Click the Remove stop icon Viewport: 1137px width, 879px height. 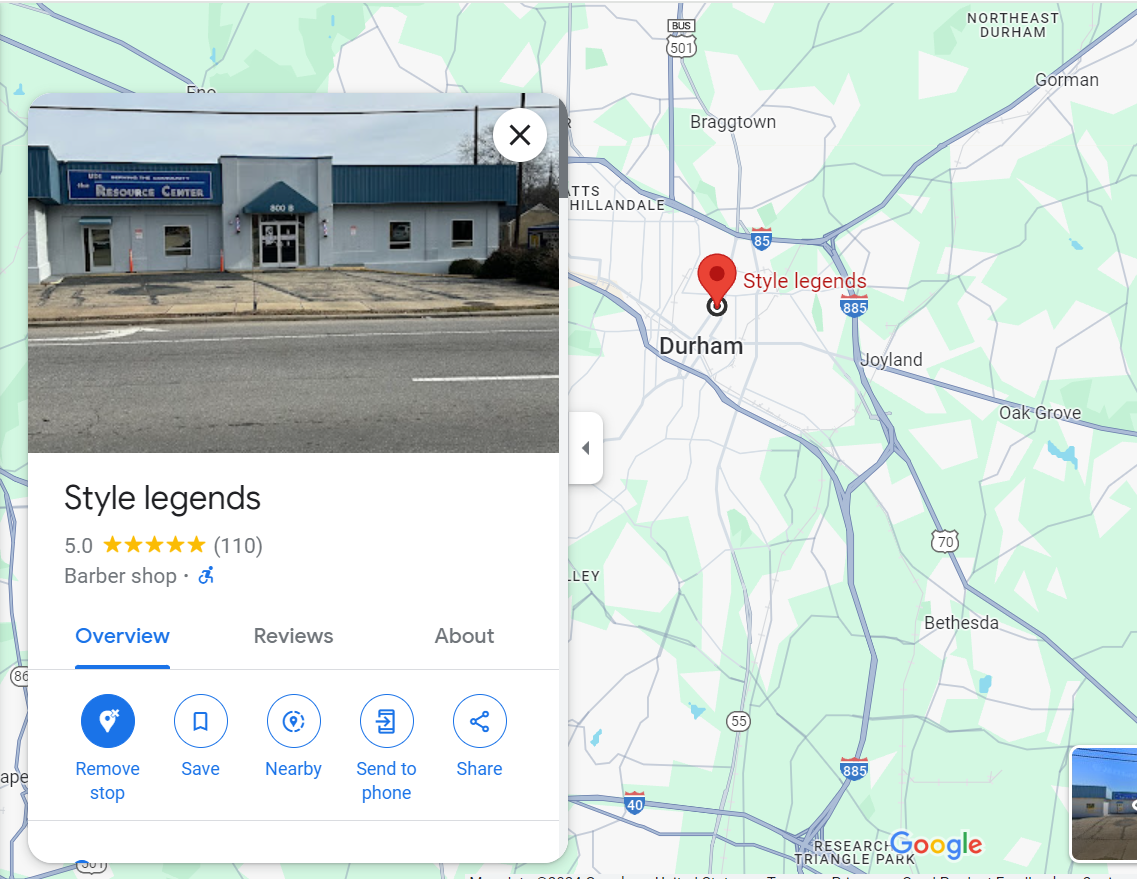click(107, 721)
